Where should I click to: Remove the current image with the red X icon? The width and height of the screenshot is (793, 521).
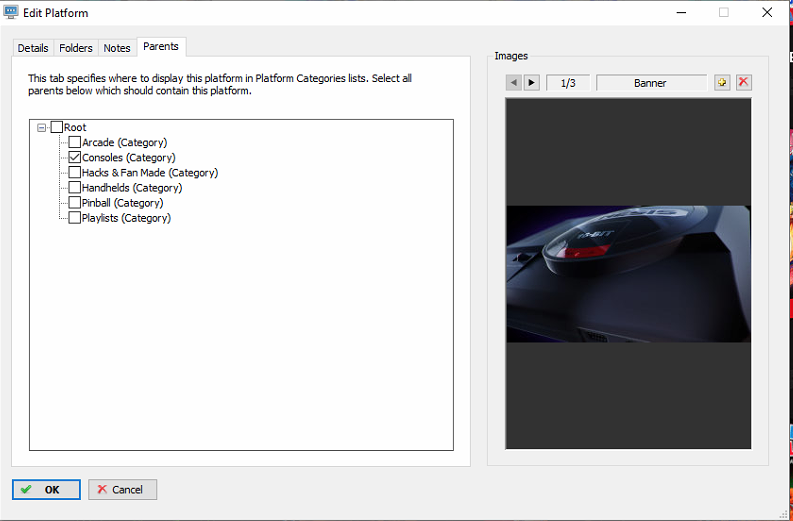click(x=743, y=82)
